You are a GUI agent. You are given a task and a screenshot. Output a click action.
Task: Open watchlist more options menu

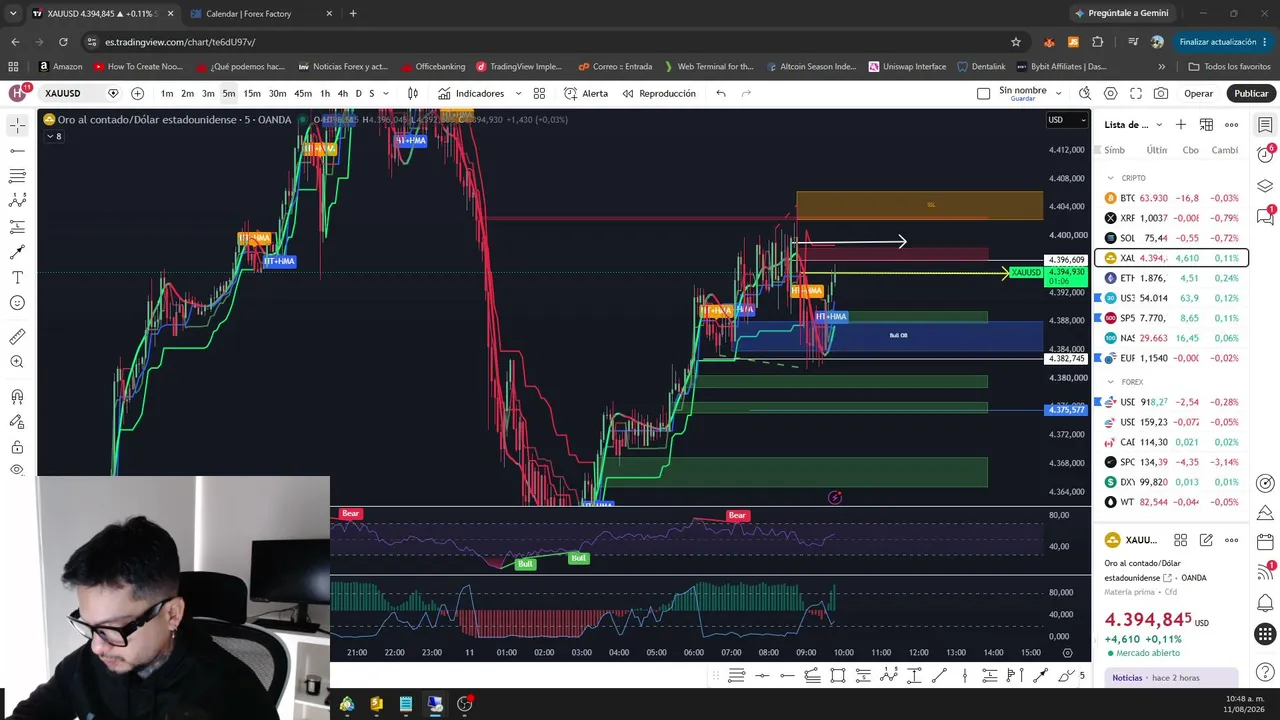[x=1231, y=125]
